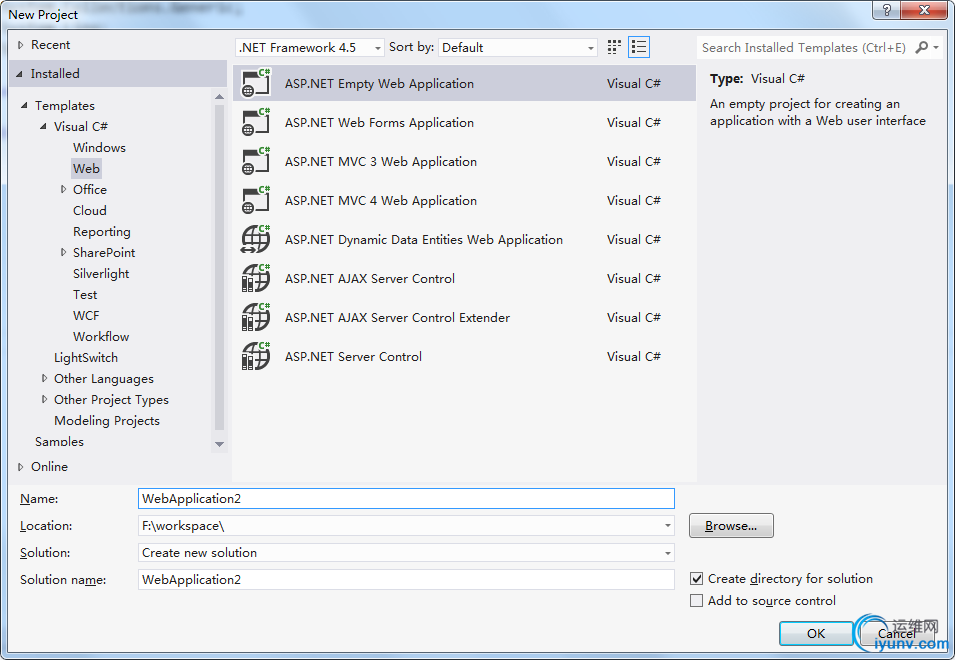Expand the Office tree node
Image resolution: width=955 pixels, height=660 pixels.
tap(63, 189)
